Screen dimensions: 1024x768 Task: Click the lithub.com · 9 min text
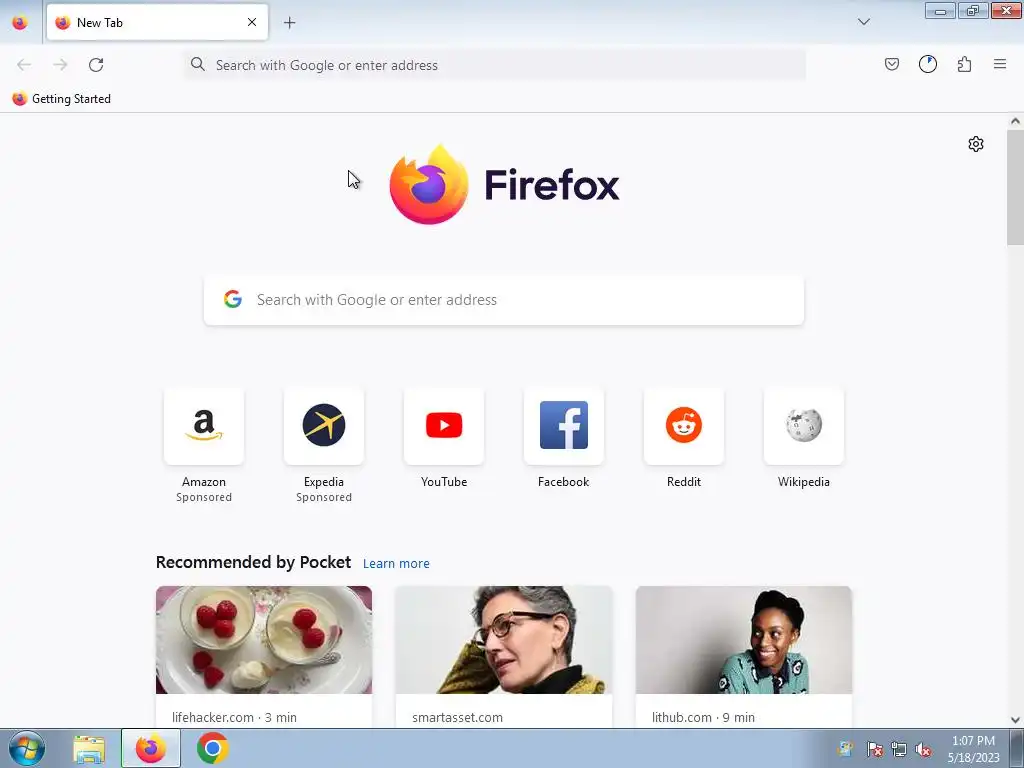pos(703,717)
